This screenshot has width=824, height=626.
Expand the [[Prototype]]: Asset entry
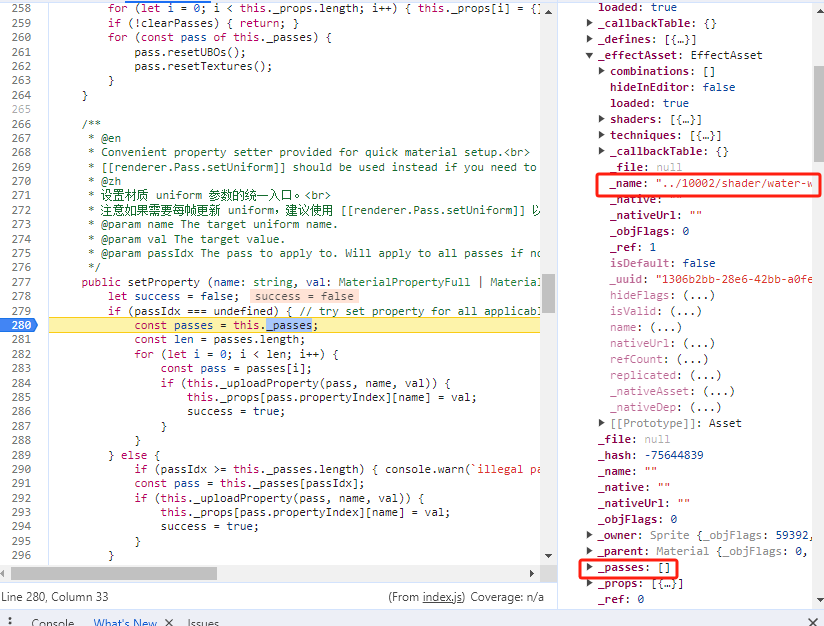click(602, 423)
